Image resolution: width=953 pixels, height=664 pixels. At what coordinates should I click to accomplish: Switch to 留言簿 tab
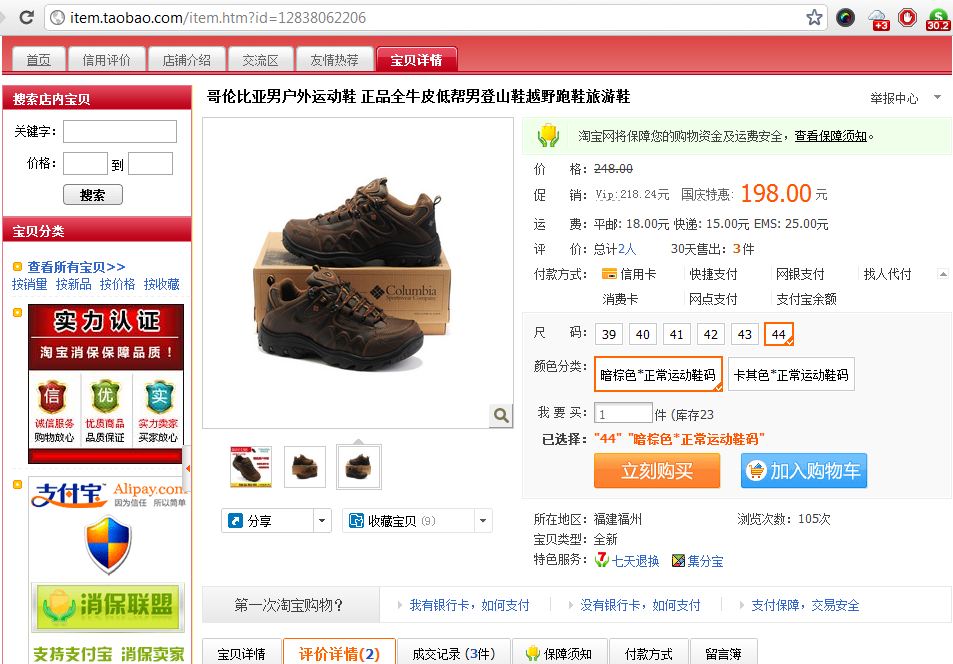(723, 653)
